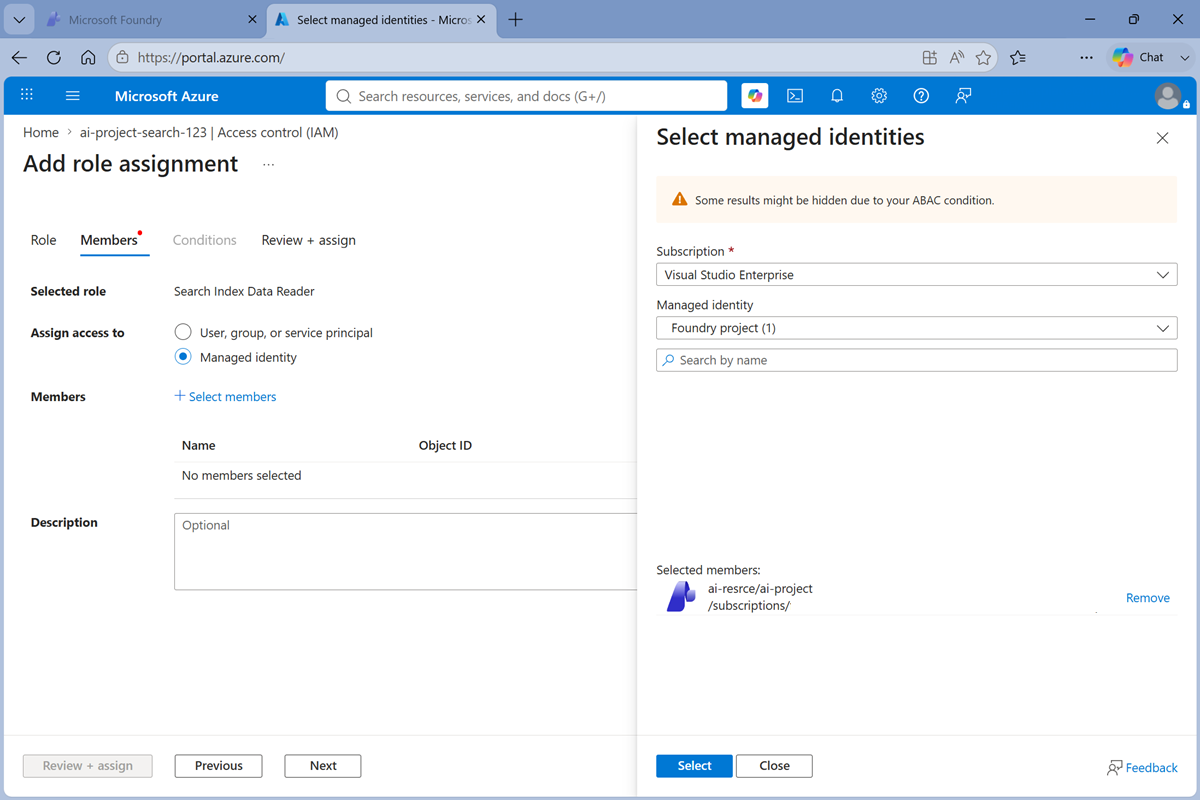Remove the selected ai-project member

click(x=1148, y=598)
